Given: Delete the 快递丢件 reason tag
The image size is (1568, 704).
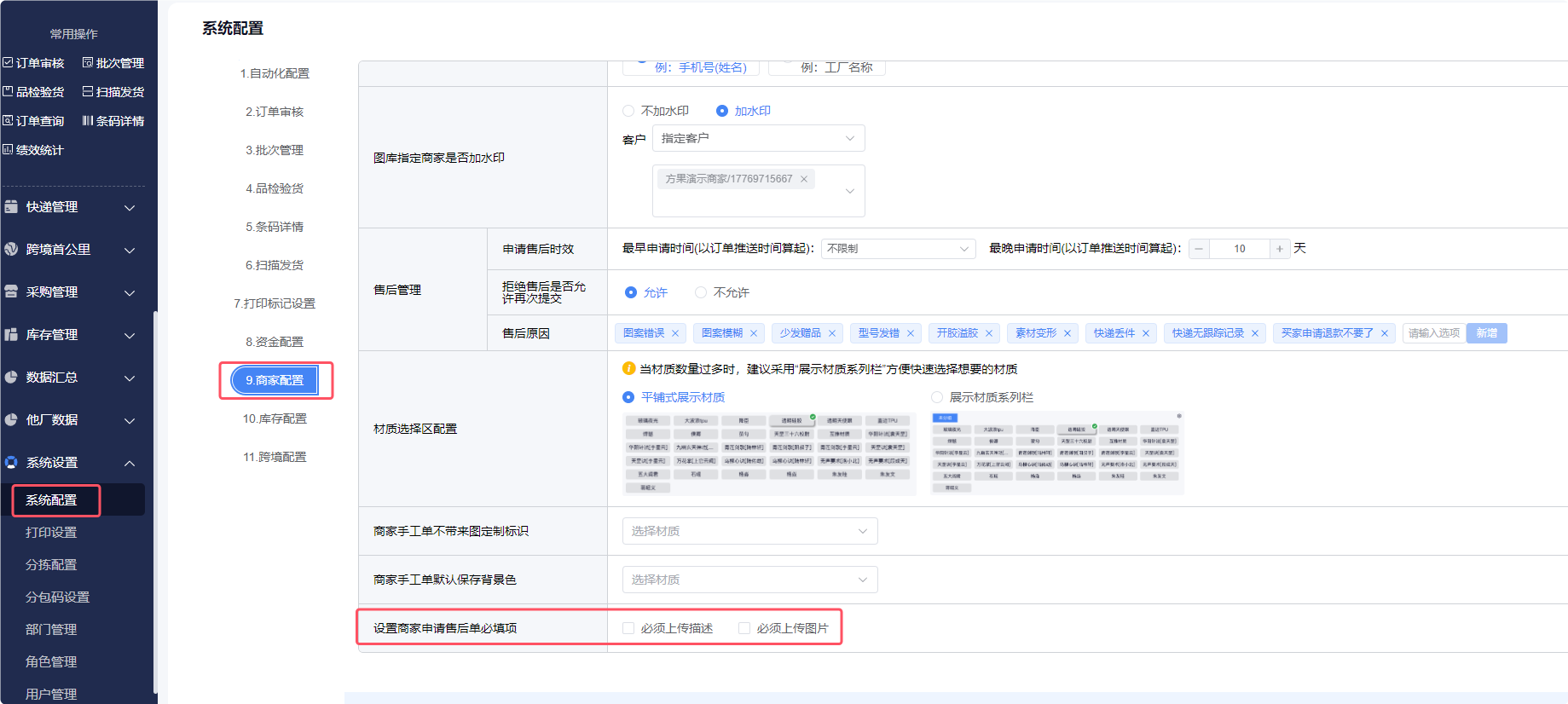Looking at the screenshot, I should [1146, 333].
